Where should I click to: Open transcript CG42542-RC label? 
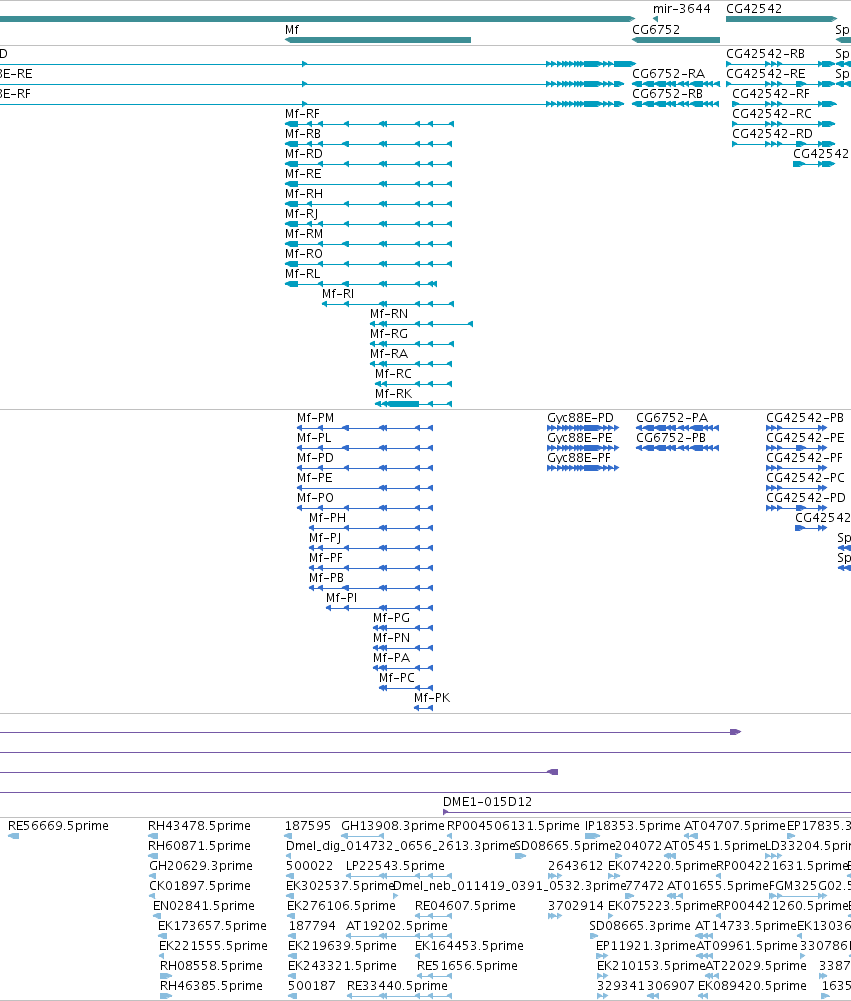(x=772, y=114)
